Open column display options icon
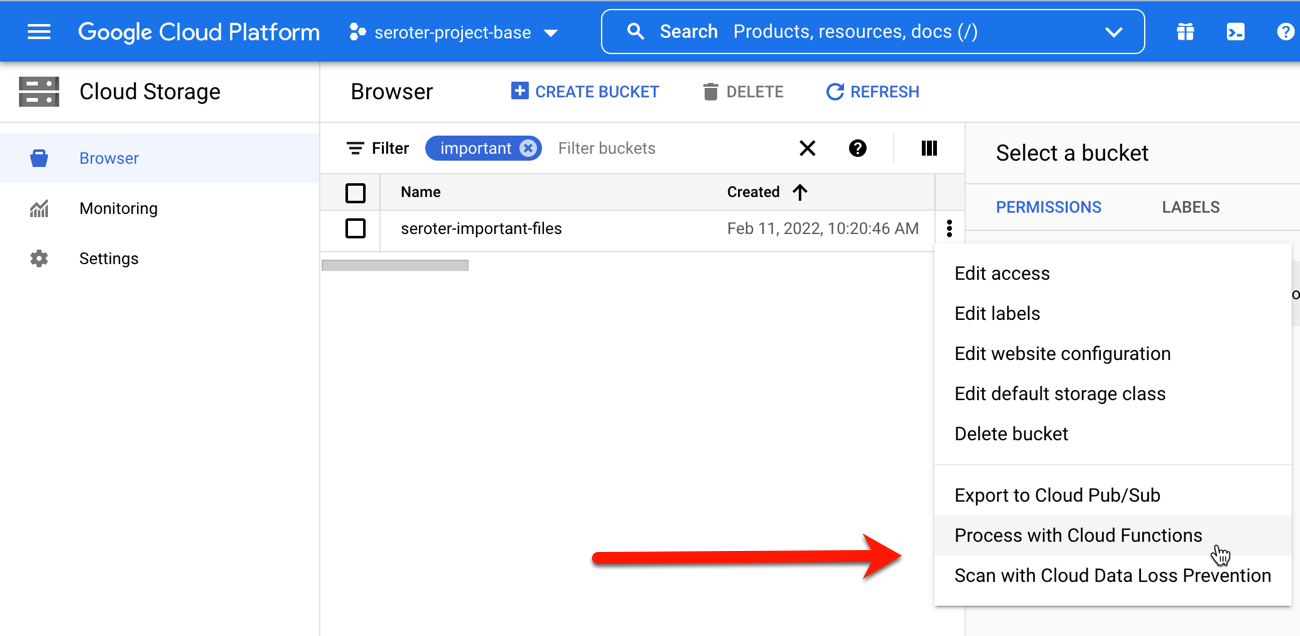Image resolution: width=1300 pixels, height=636 pixels. point(929,148)
